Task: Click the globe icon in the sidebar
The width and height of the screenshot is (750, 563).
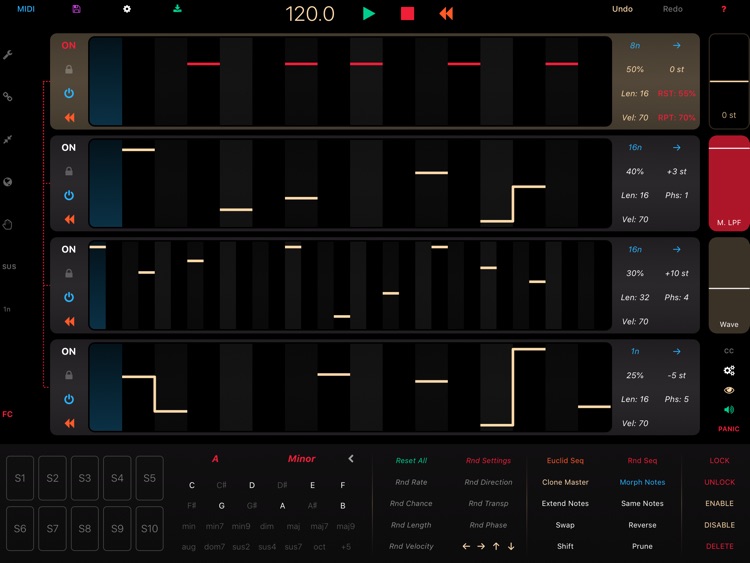Action: (x=8, y=182)
